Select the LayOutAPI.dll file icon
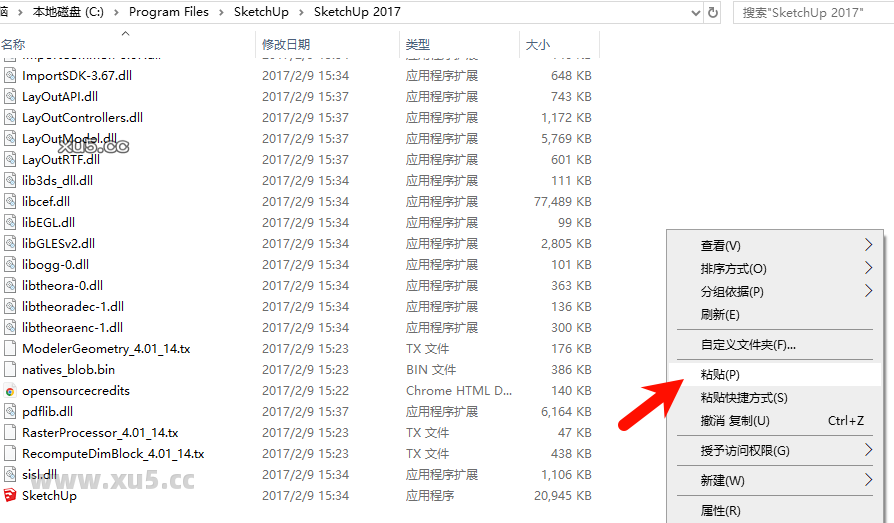This screenshot has width=894, height=523. pyautogui.click(x=10, y=97)
